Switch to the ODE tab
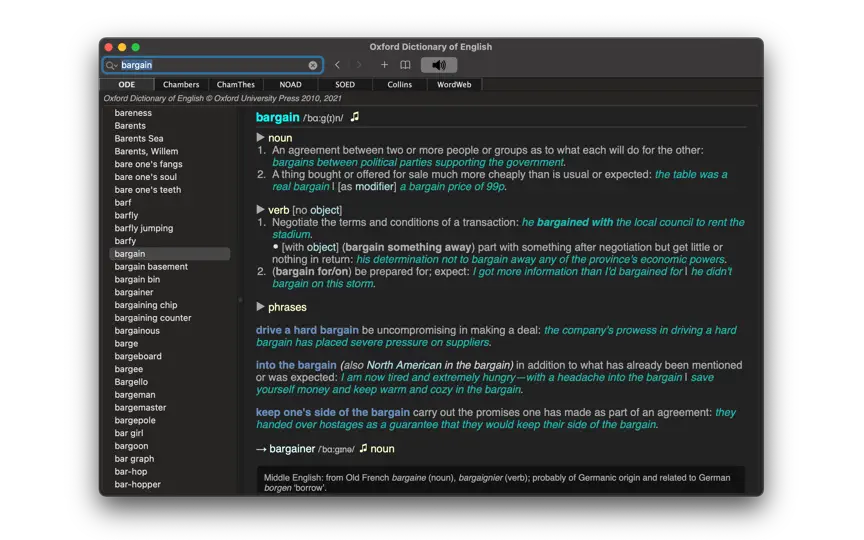The height and width of the screenshot is (540, 864). pyautogui.click(x=126, y=84)
